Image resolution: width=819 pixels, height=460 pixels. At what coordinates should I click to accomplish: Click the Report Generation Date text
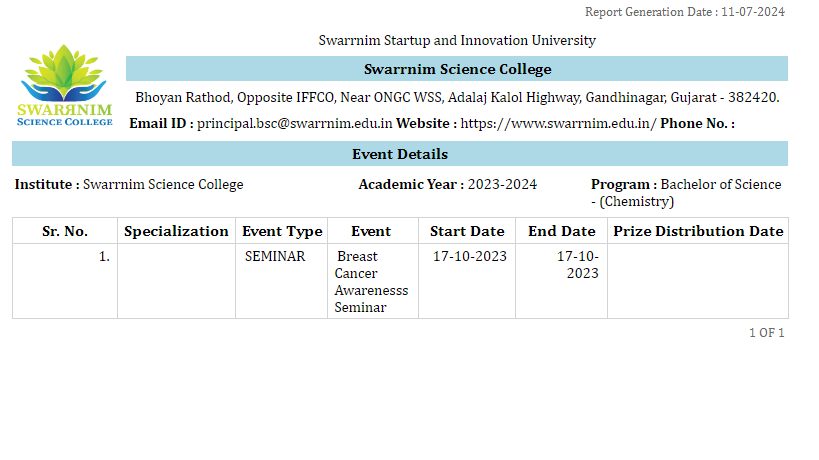[x=685, y=12]
